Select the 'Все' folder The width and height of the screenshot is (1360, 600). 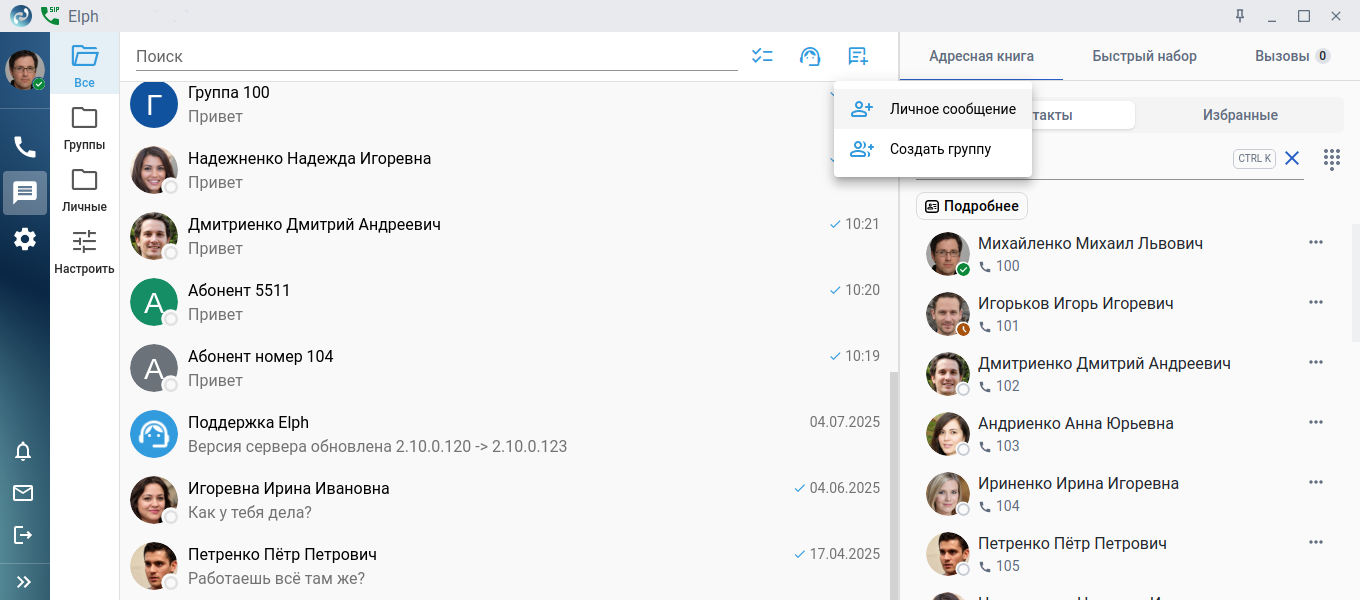[x=84, y=64]
